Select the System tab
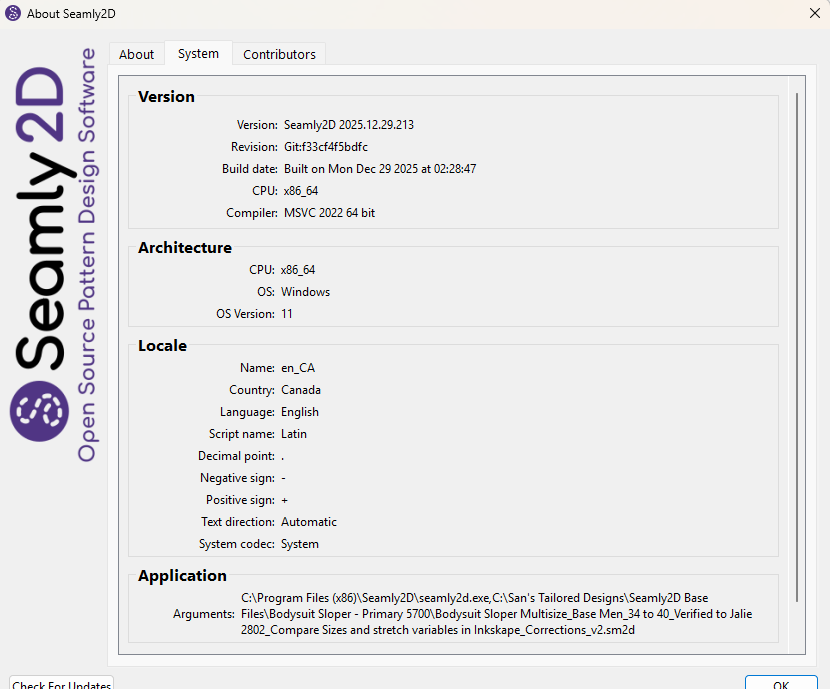The image size is (830, 689). coord(198,54)
